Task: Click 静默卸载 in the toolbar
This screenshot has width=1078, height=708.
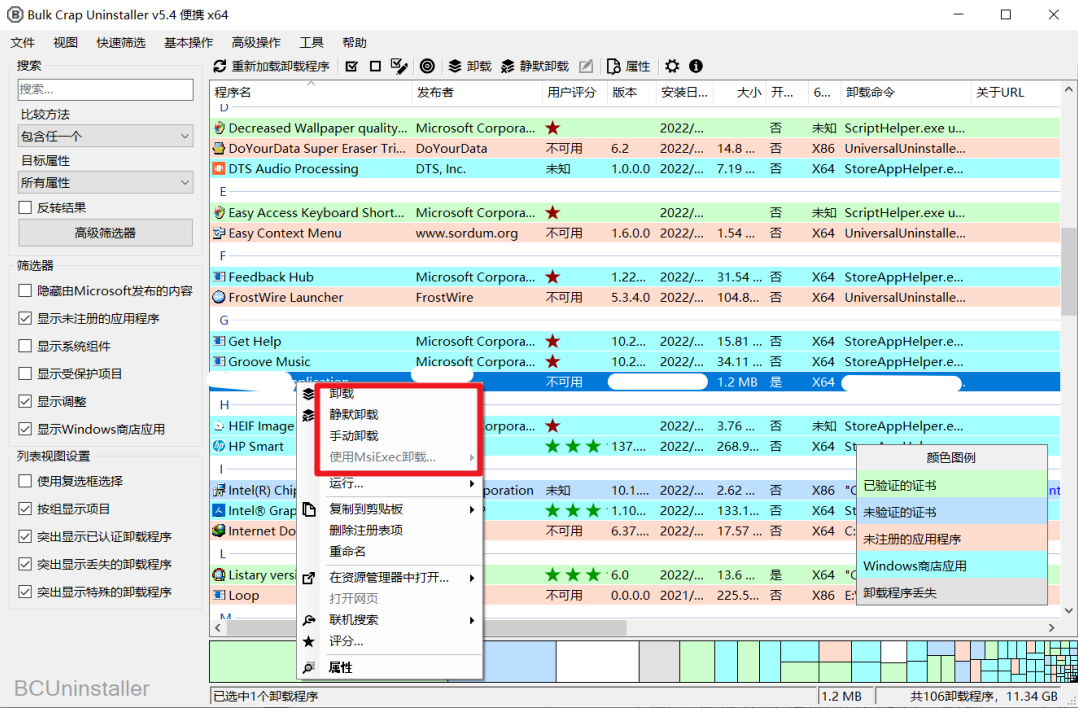Action: tap(535, 66)
